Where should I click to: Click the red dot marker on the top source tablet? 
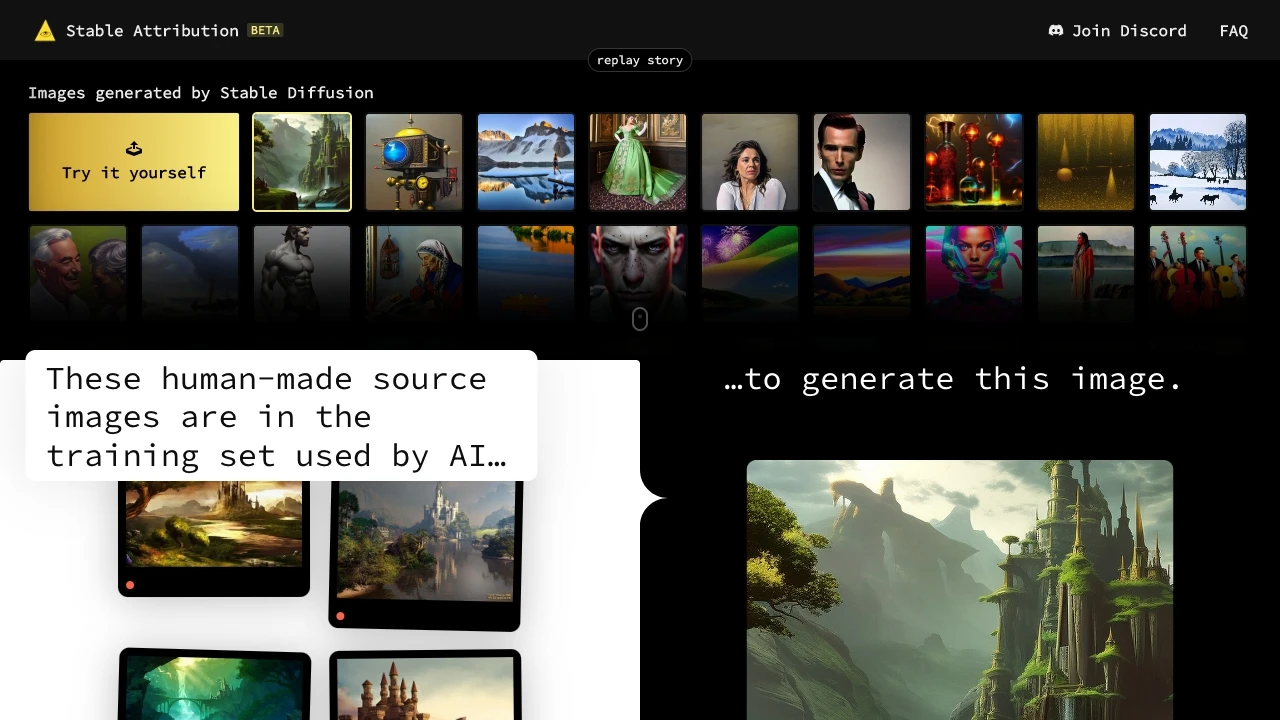pyautogui.click(x=130, y=584)
